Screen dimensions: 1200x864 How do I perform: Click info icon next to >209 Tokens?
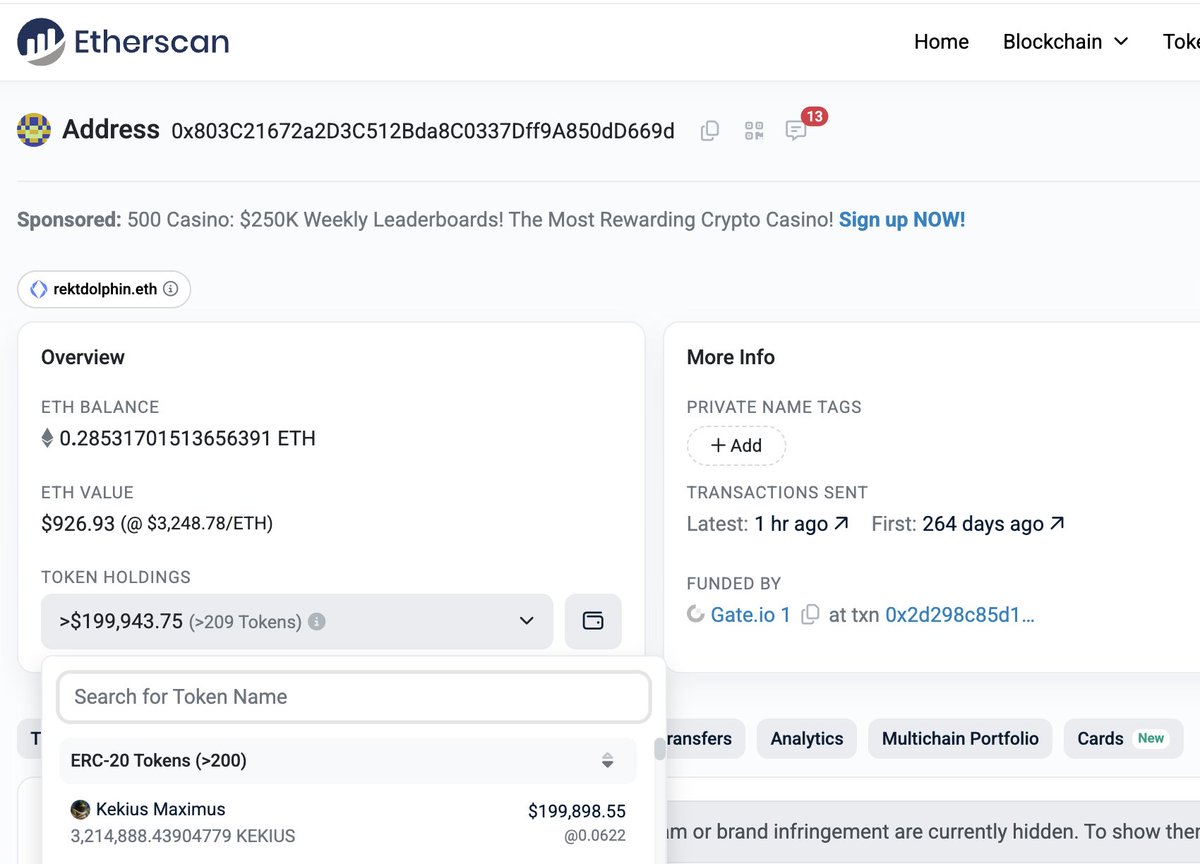point(317,622)
